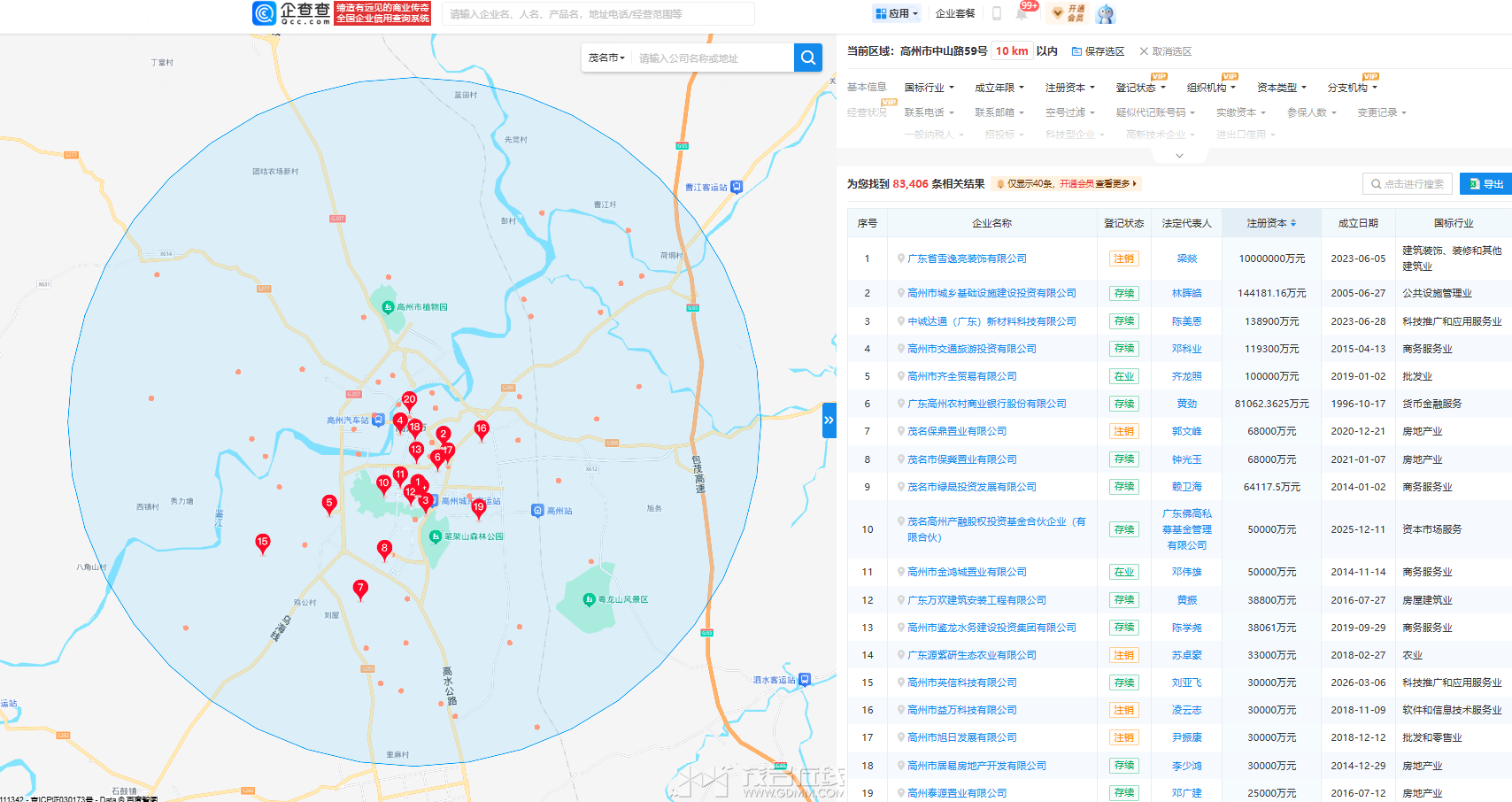Click map marker number 15
The height and width of the screenshot is (802, 1512).
(x=262, y=543)
